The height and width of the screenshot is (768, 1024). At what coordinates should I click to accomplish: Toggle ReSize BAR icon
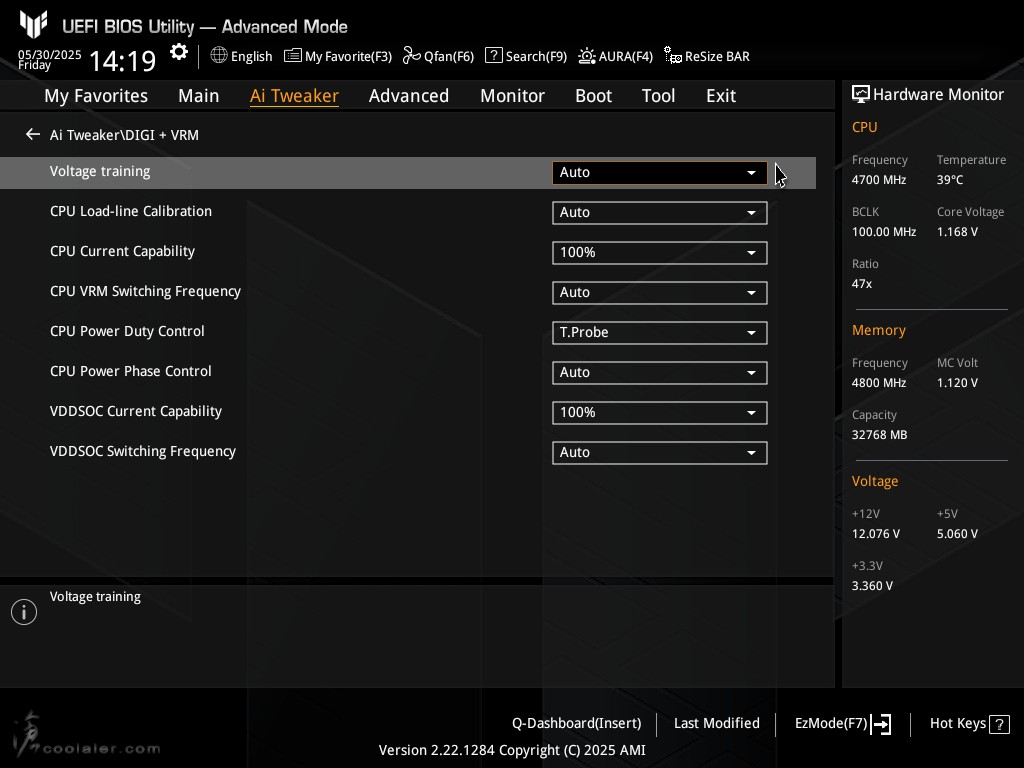pos(673,56)
